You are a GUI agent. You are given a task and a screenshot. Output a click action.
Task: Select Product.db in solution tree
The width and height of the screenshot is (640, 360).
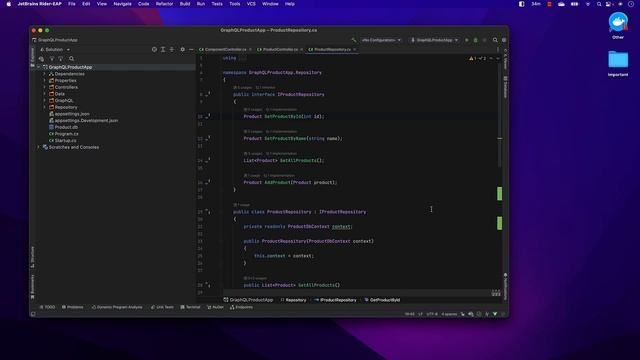[63, 127]
